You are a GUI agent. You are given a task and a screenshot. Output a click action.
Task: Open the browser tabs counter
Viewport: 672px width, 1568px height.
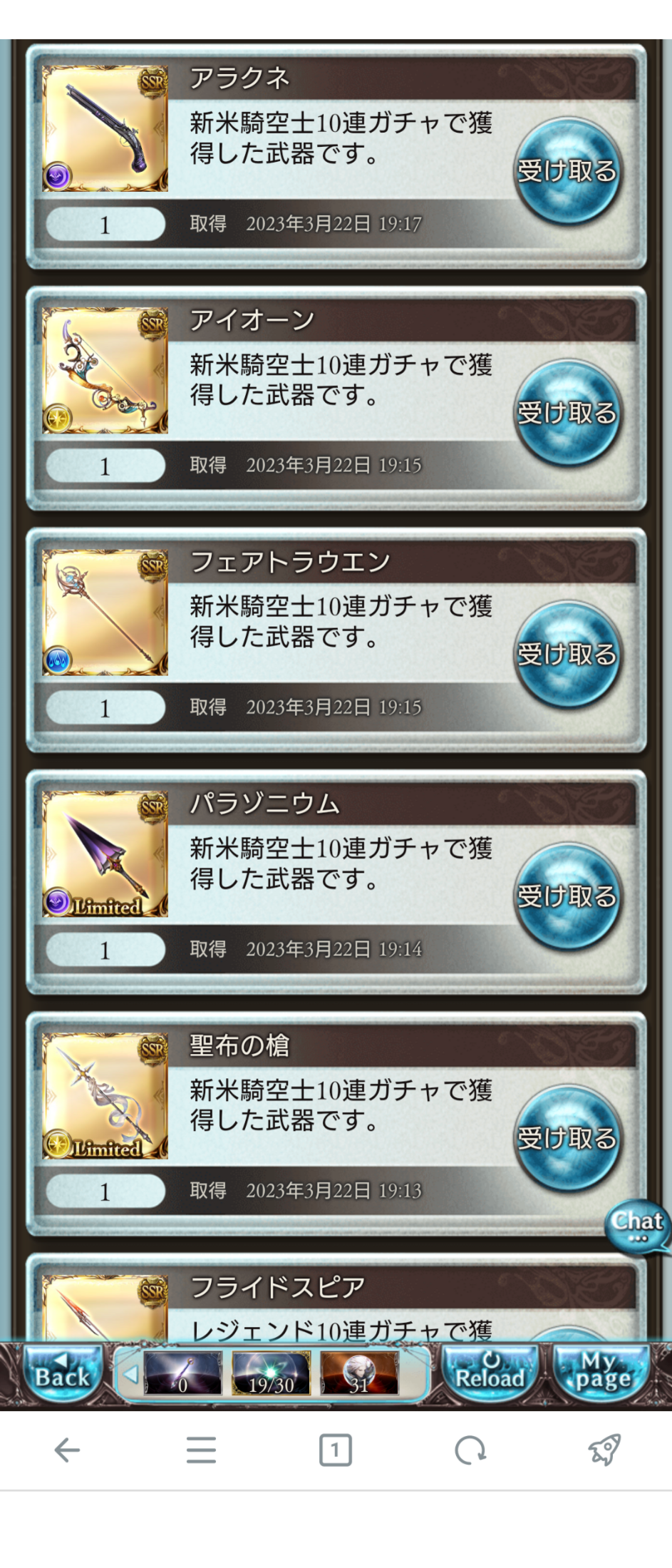tap(336, 1450)
